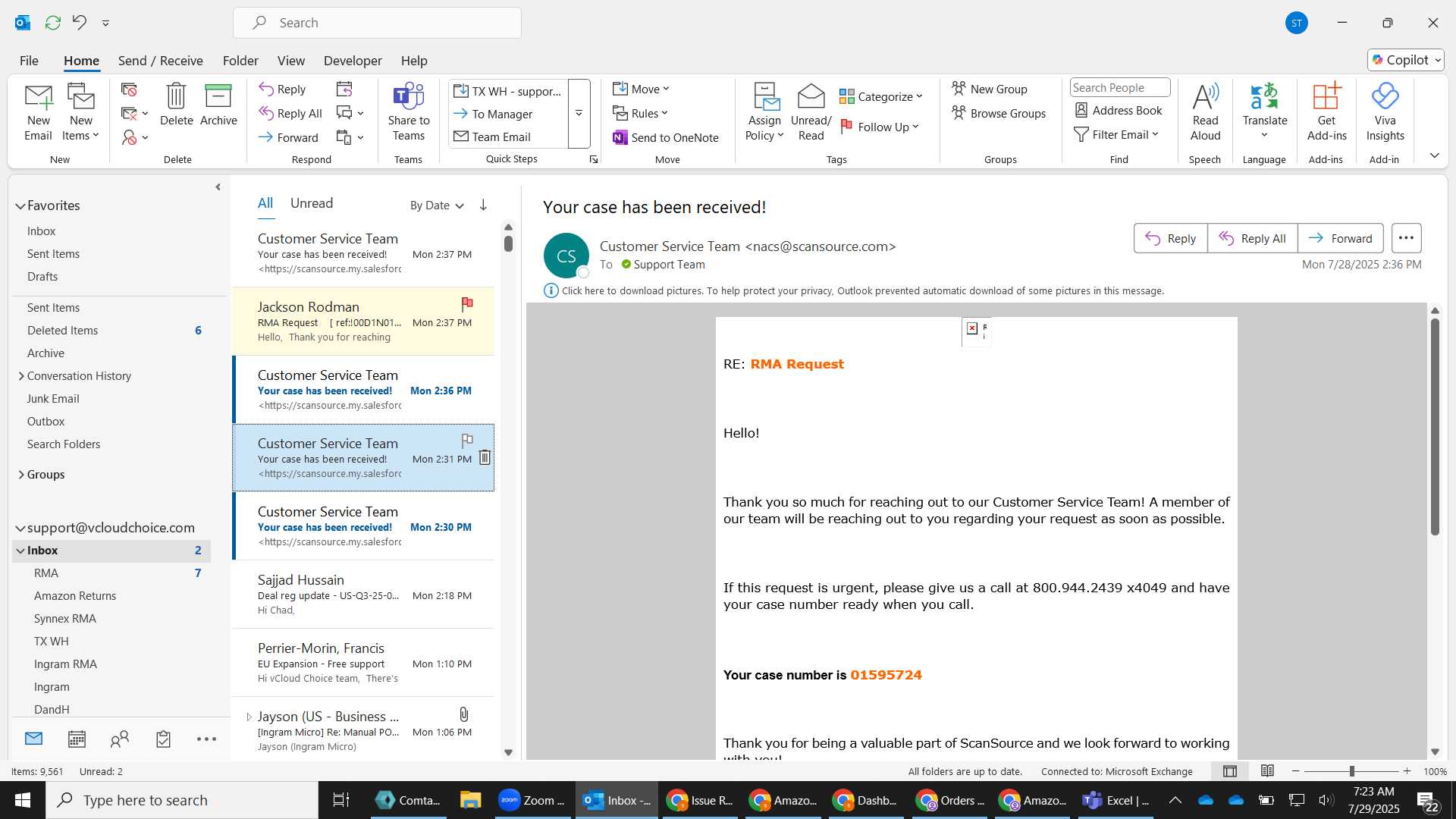The width and height of the screenshot is (1456, 819).
Task: Open the Filter Email dropdown
Action: 1116,134
